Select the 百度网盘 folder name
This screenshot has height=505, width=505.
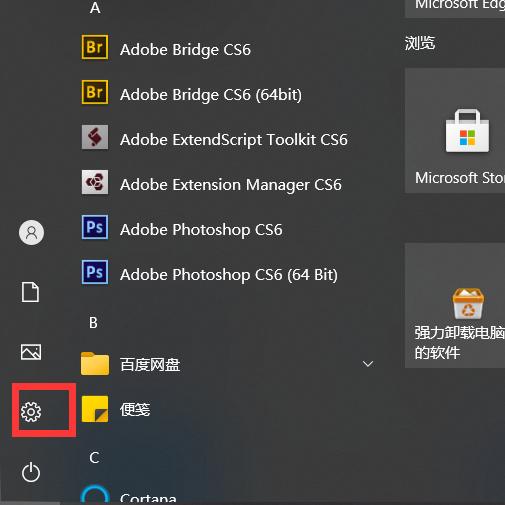(150, 364)
